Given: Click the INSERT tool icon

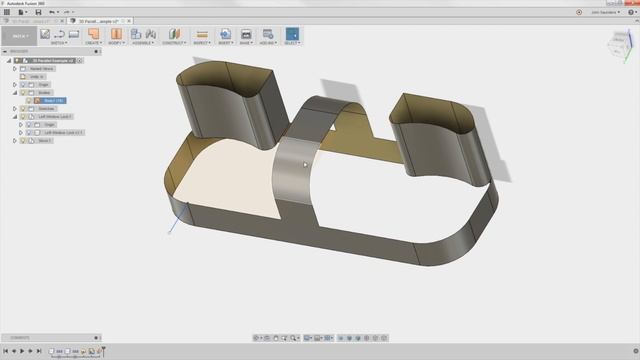Looking at the screenshot, I should pos(225,34).
